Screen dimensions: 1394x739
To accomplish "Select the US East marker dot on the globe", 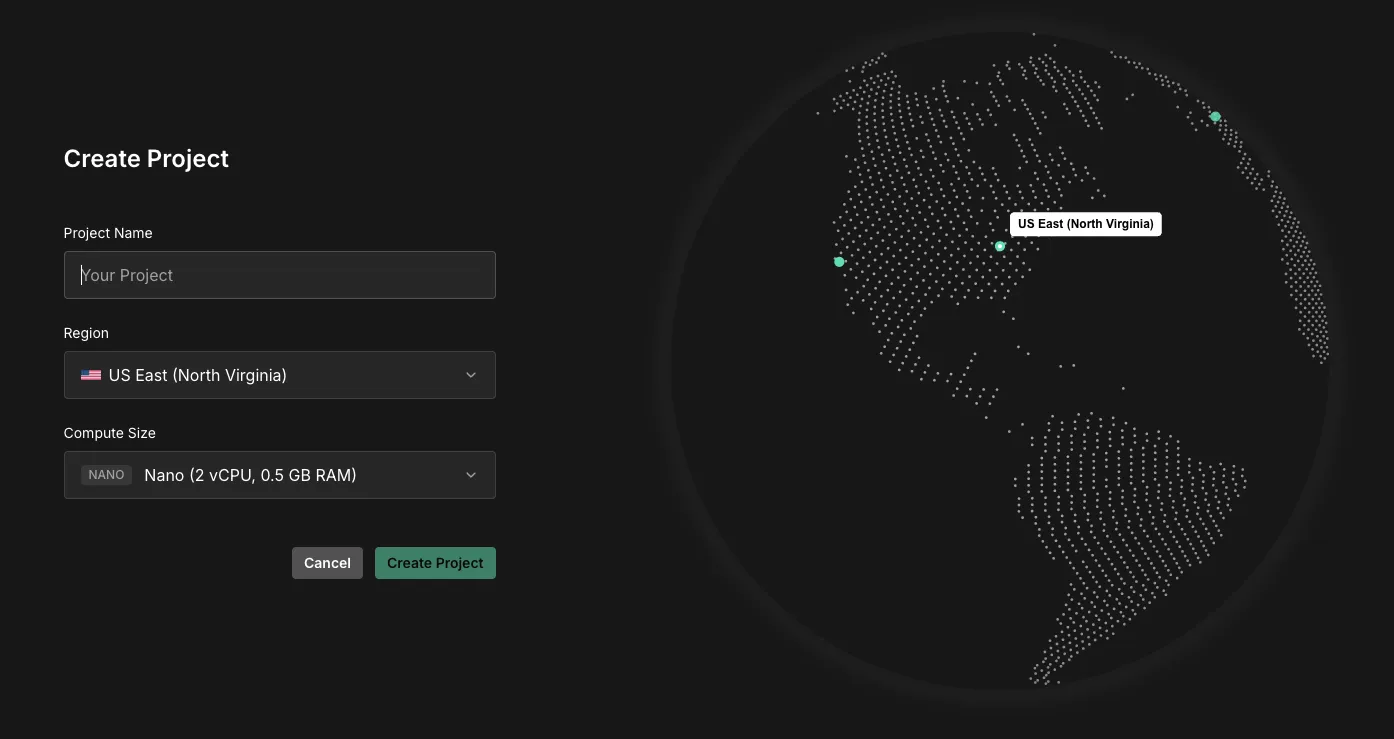I will point(999,246).
